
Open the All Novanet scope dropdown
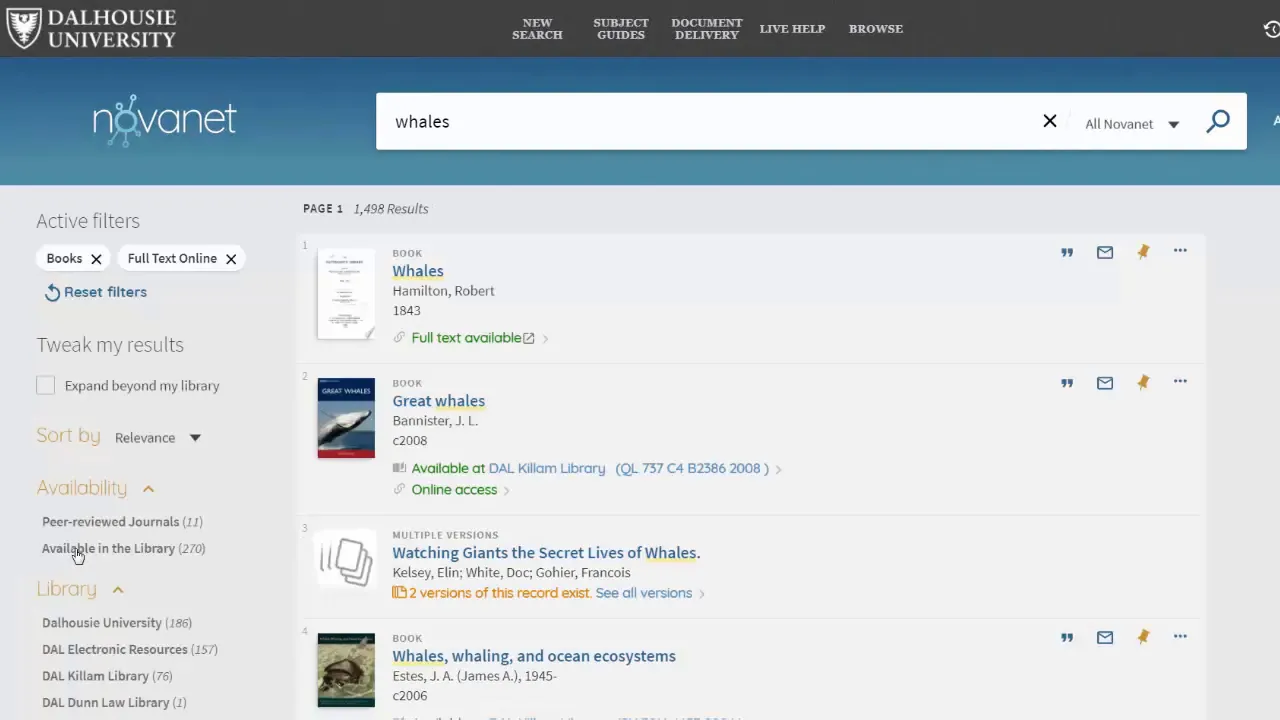coord(1132,124)
